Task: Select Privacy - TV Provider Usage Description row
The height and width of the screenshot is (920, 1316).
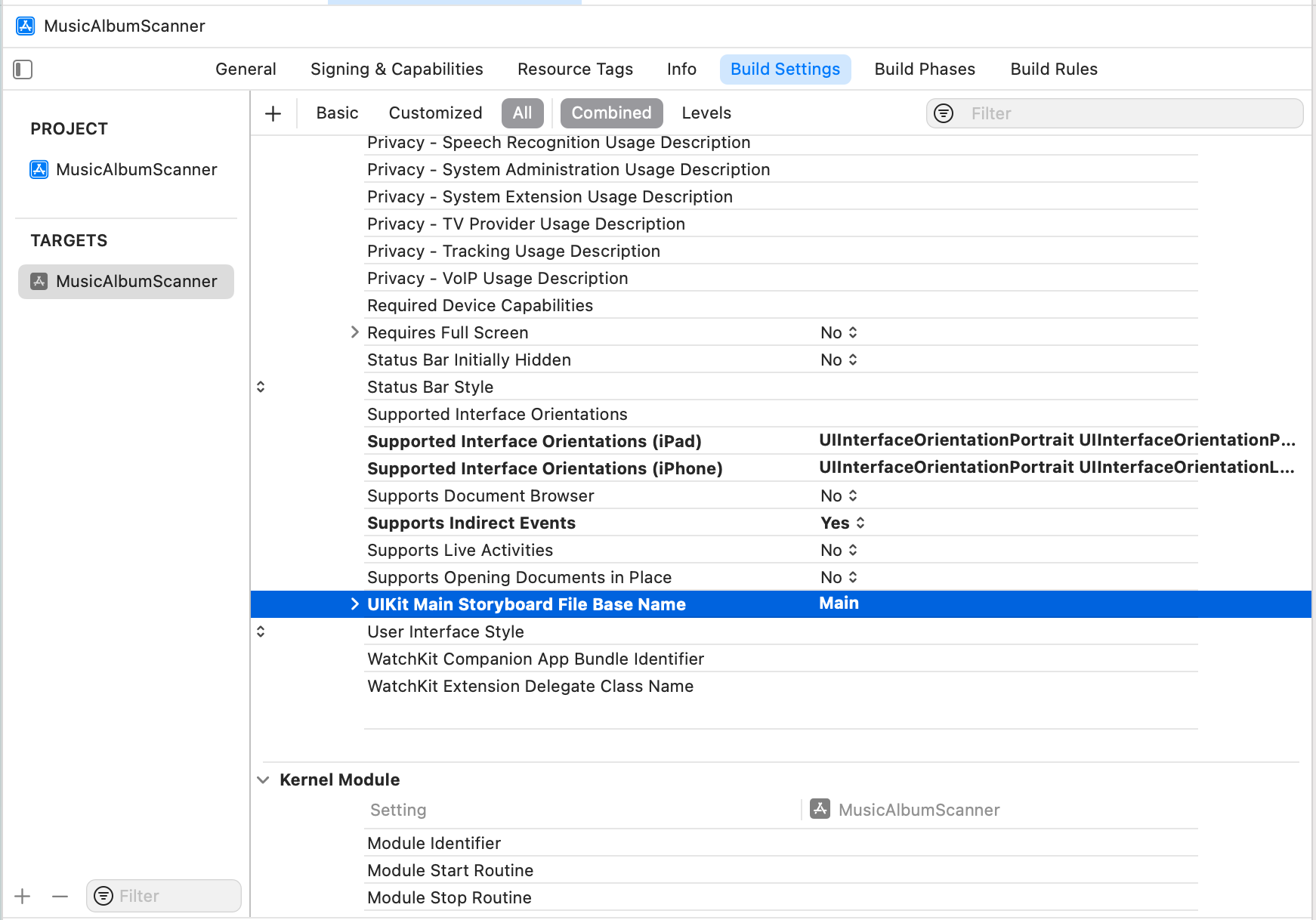Action: tap(781, 224)
